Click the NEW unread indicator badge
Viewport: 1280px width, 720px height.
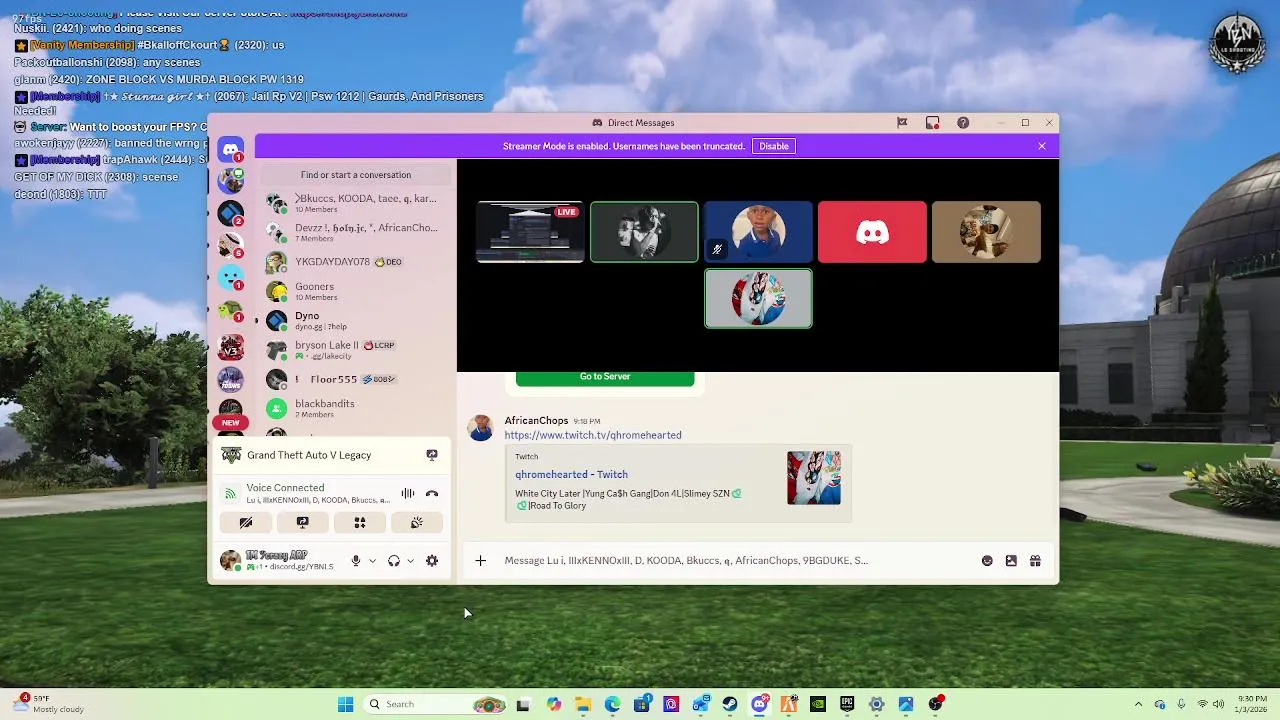[230, 422]
